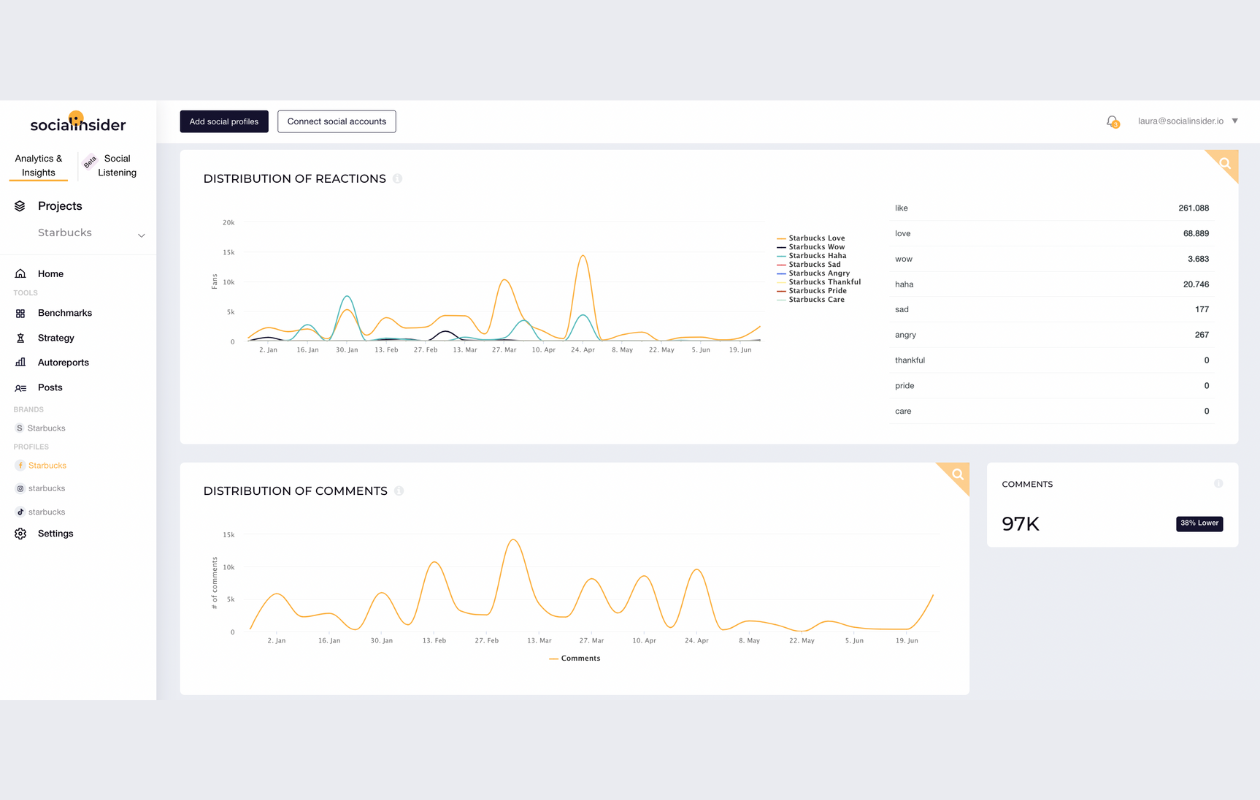Click the Starbucks brand S icon
Image resolution: width=1260 pixels, height=800 pixels.
coord(19,428)
